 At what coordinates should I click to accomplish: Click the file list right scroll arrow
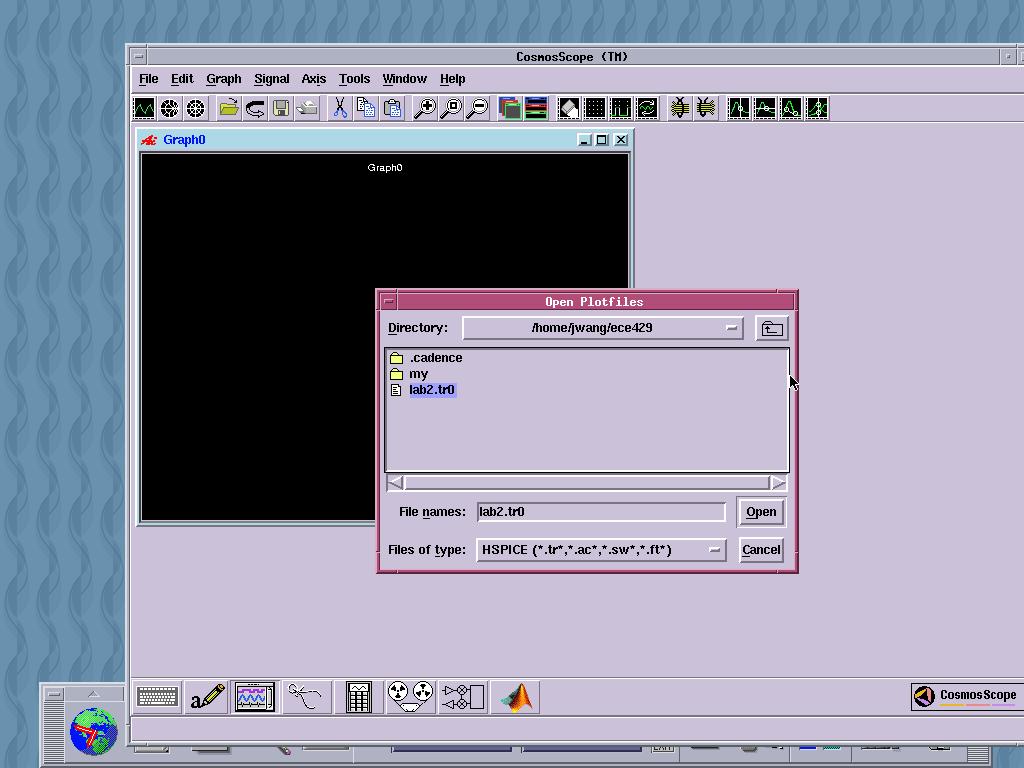778,483
